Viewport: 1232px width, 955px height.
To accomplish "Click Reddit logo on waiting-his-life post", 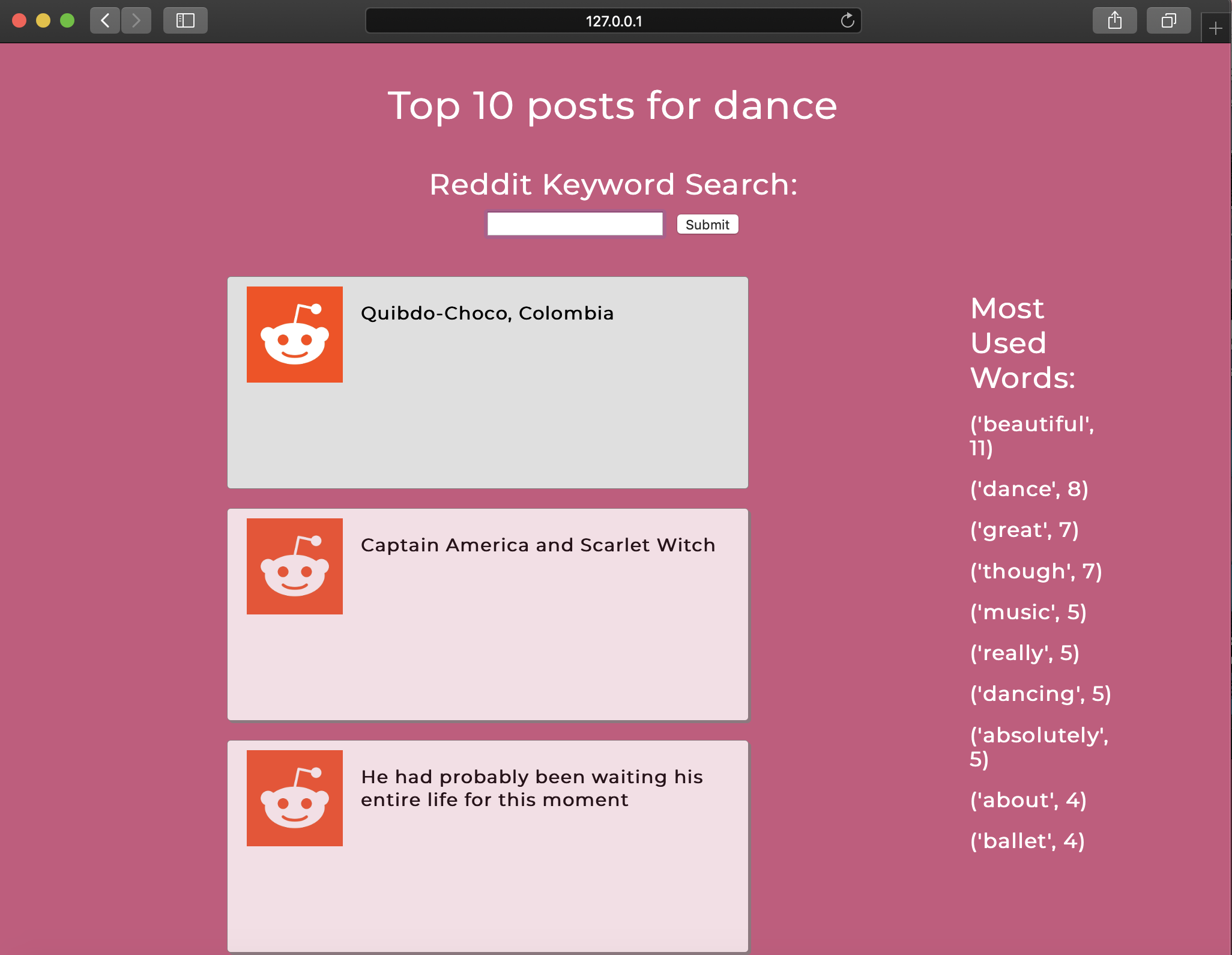I will pyautogui.click(x=295, y=798).
